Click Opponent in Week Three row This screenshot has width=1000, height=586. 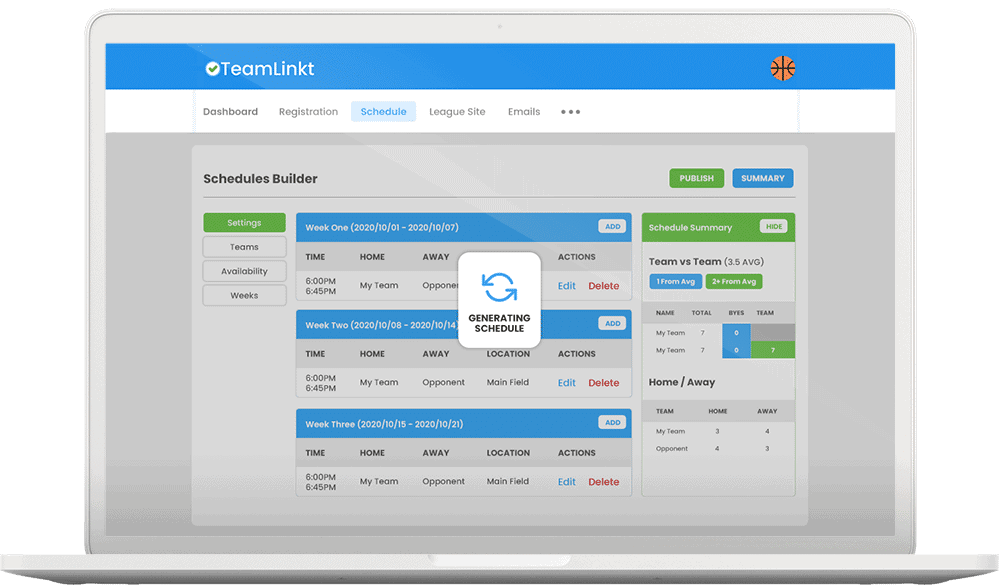443,481
